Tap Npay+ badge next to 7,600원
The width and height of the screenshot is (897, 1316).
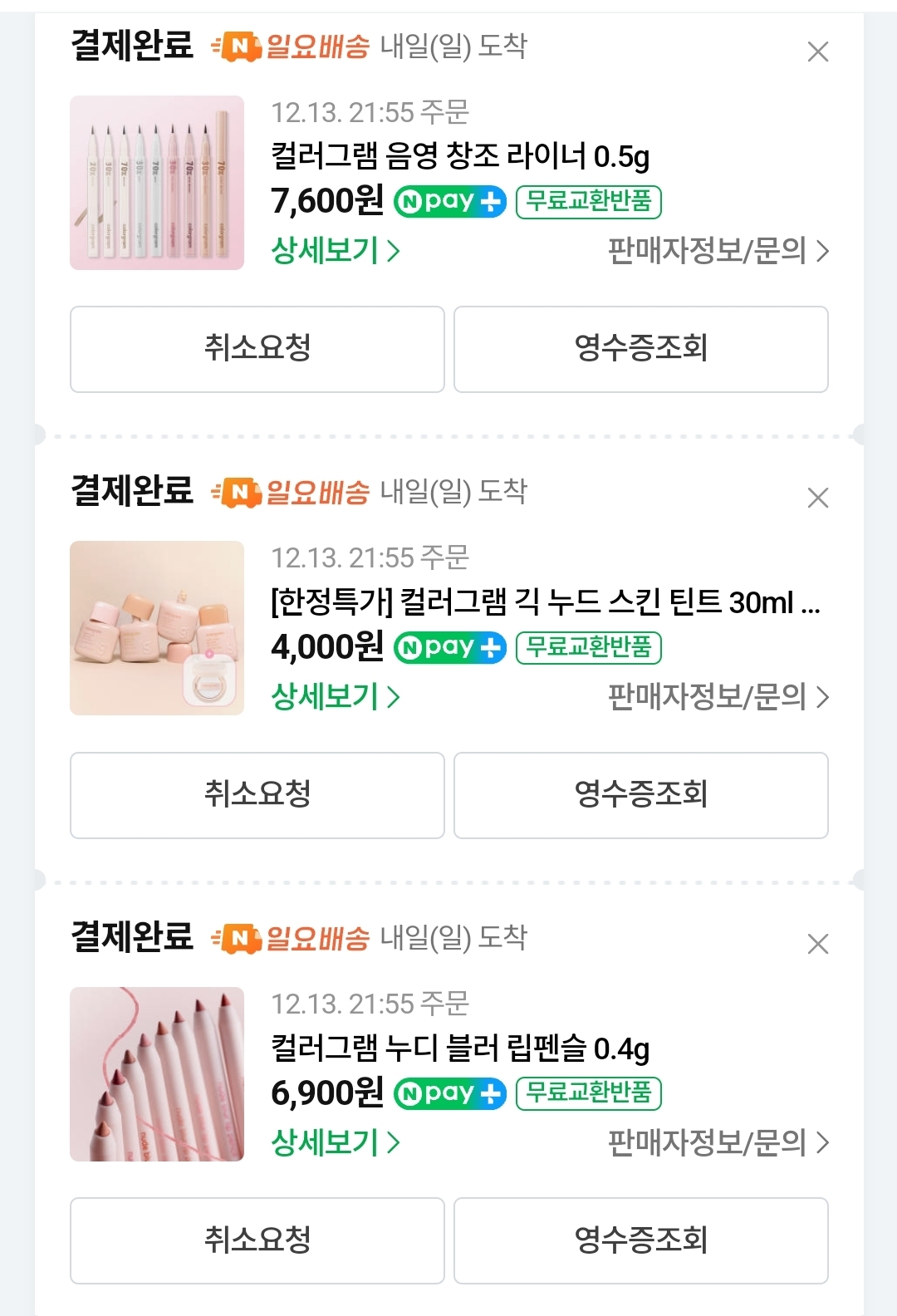[449, 201]
